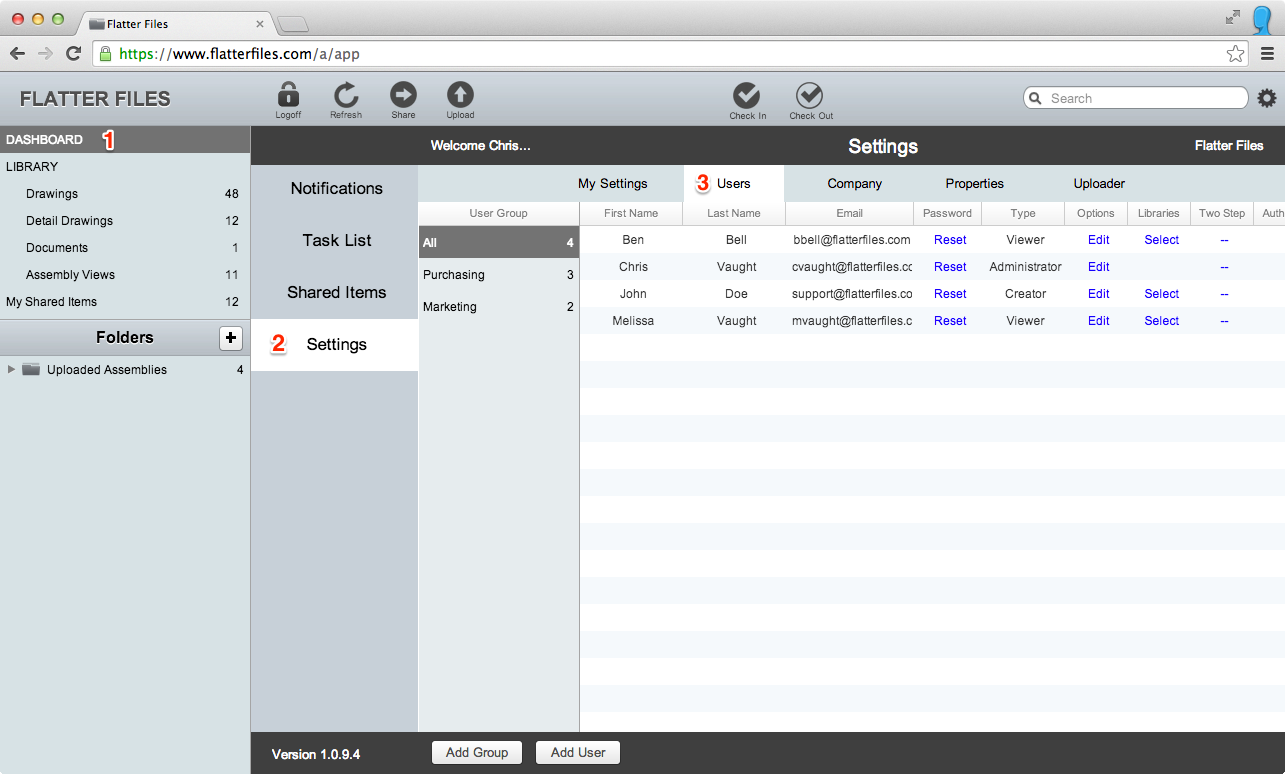Select libraries for John Doe

point(1162,294)
